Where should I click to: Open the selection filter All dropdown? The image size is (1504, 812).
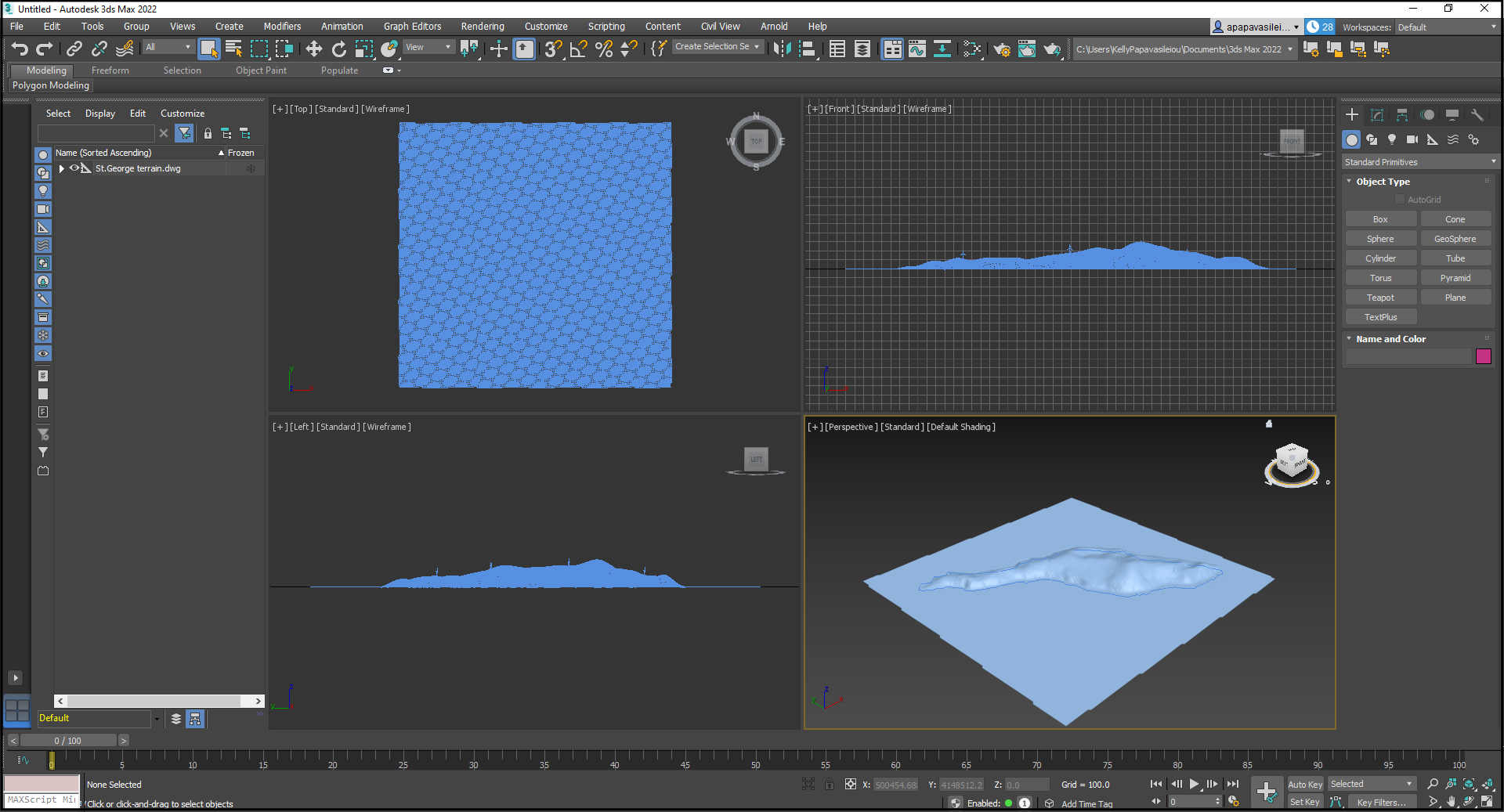point(168,48)
